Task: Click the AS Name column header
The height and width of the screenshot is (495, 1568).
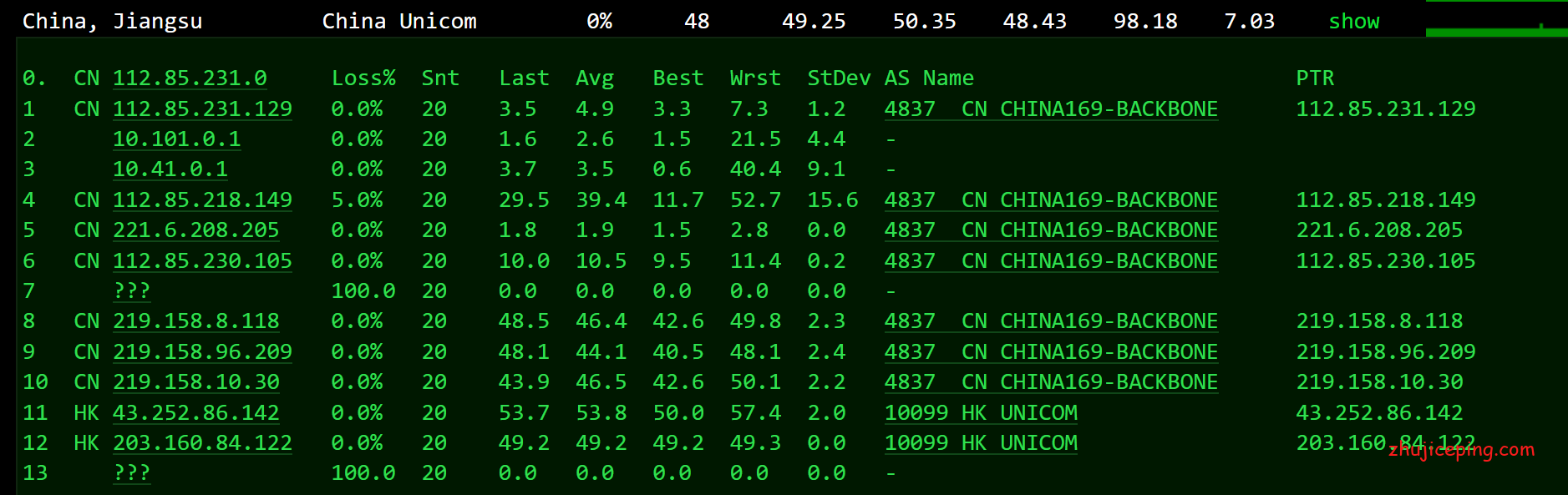Action: point(929,78)
